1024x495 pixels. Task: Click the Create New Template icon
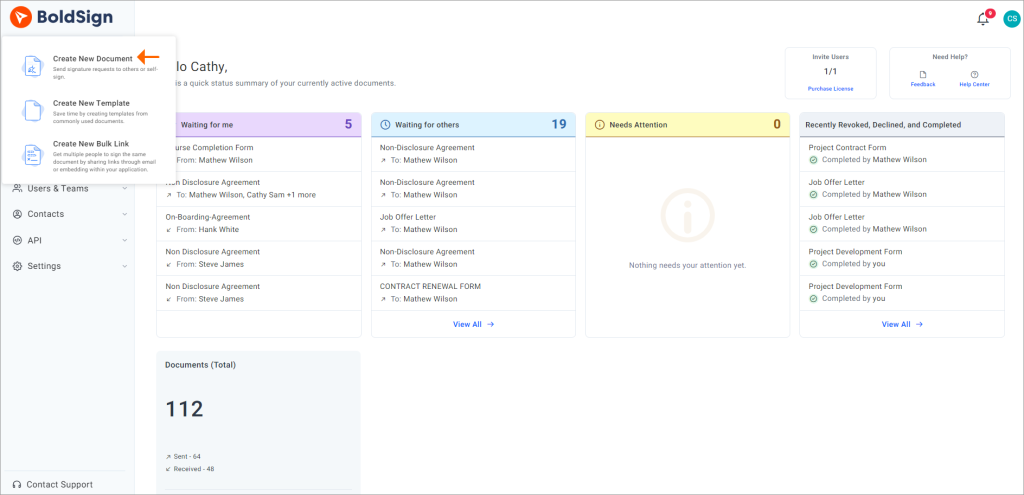(34, 110)
